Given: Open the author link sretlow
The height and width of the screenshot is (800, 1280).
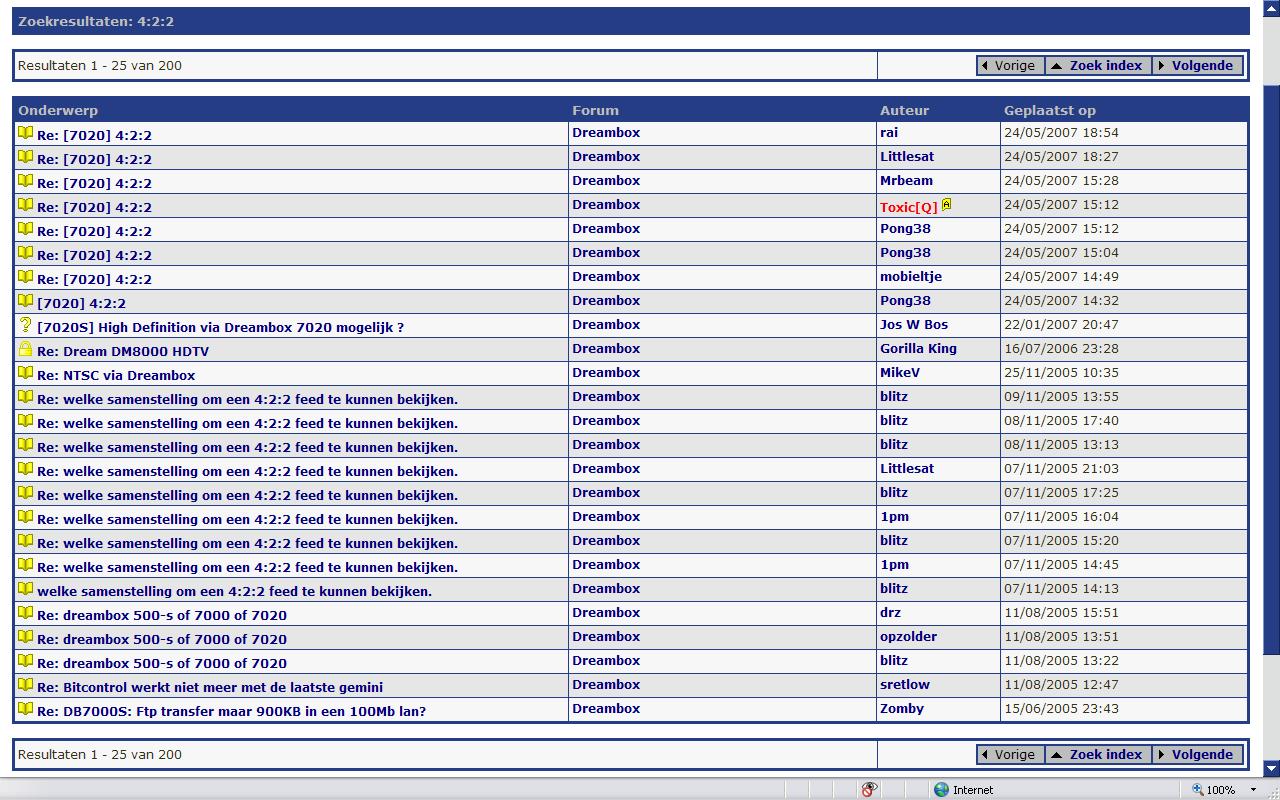Looking at the screenshot, I should [905, 685].
